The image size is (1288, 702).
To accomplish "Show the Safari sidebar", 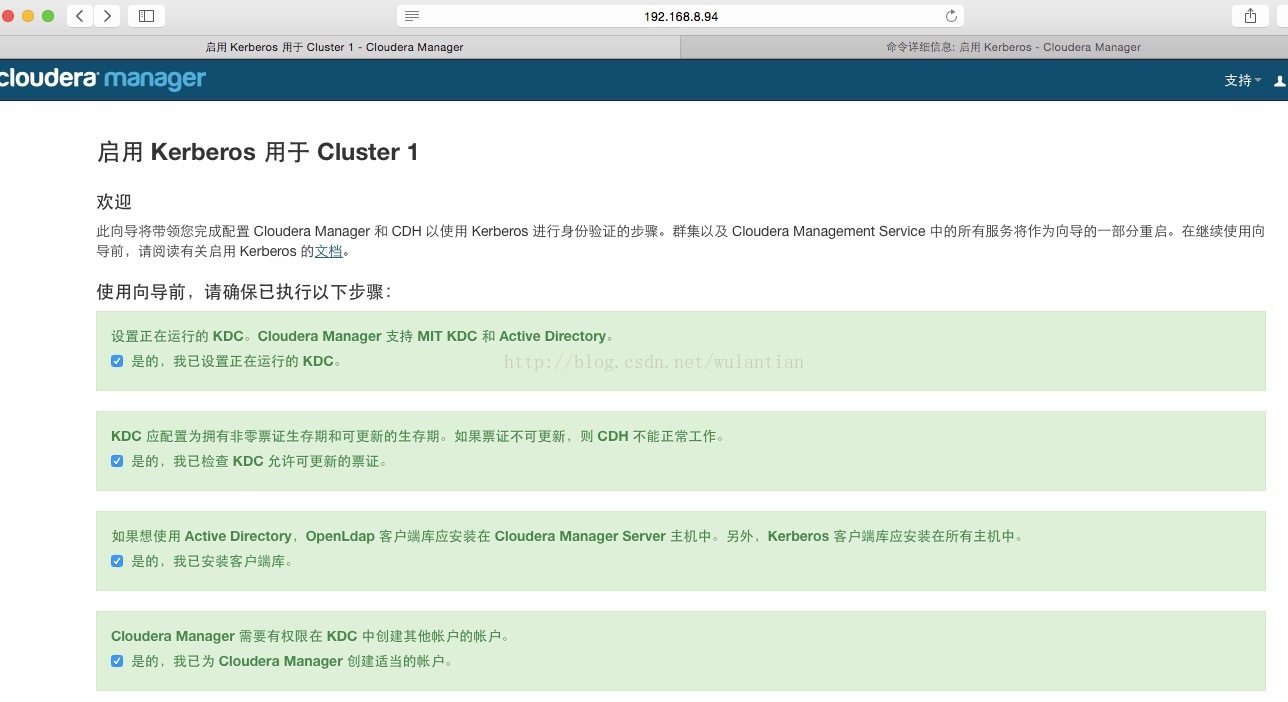I will (x=146, y=16).
